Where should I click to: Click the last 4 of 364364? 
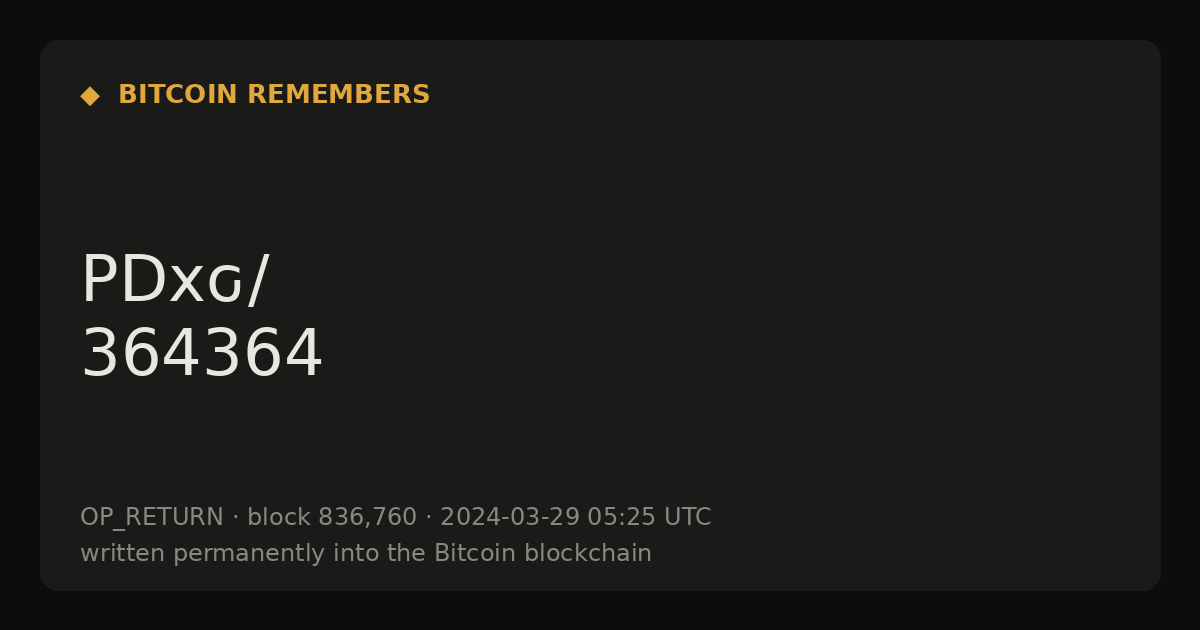click(304, 354)
